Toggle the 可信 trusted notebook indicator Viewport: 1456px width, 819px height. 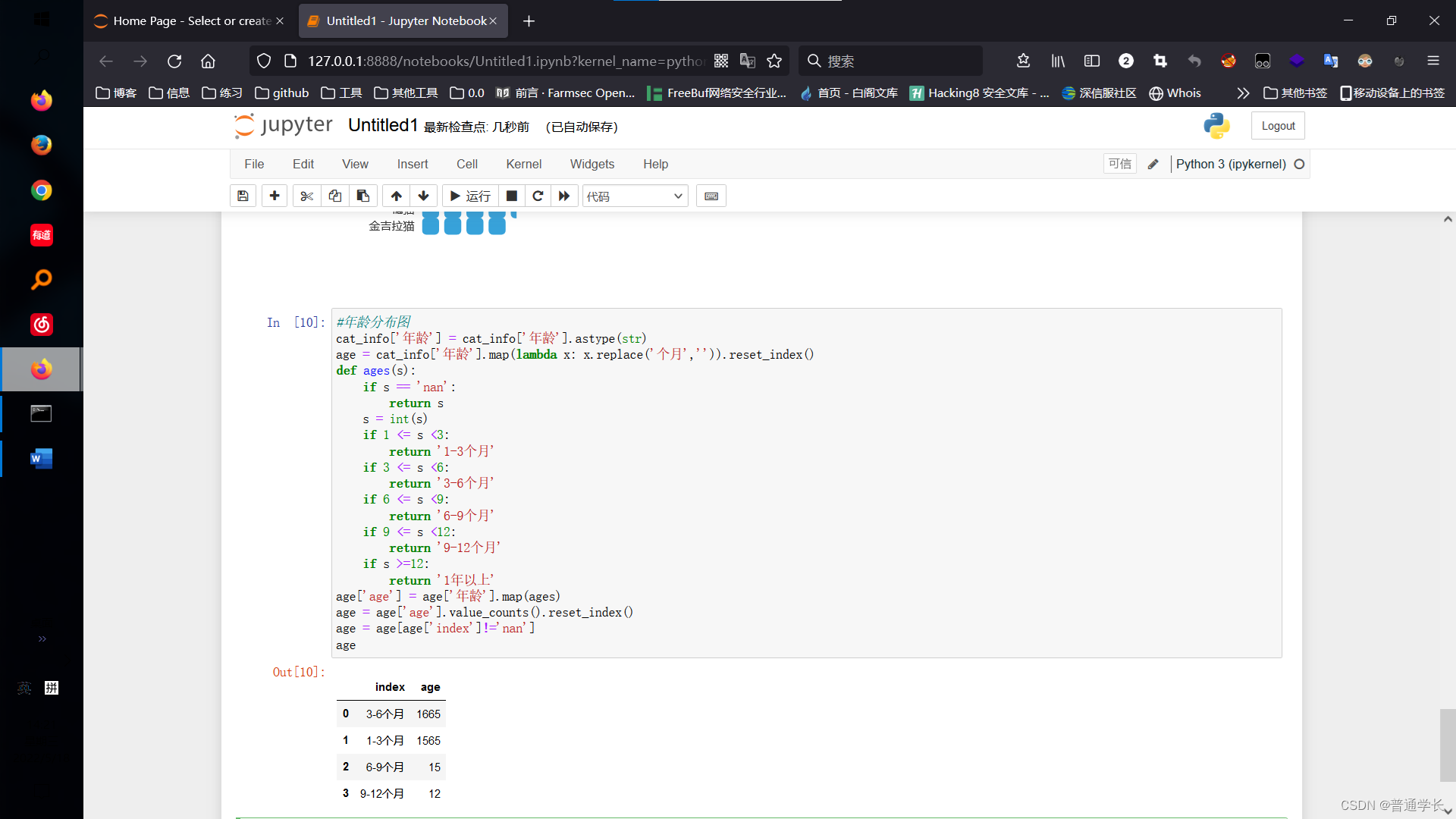1119,164
